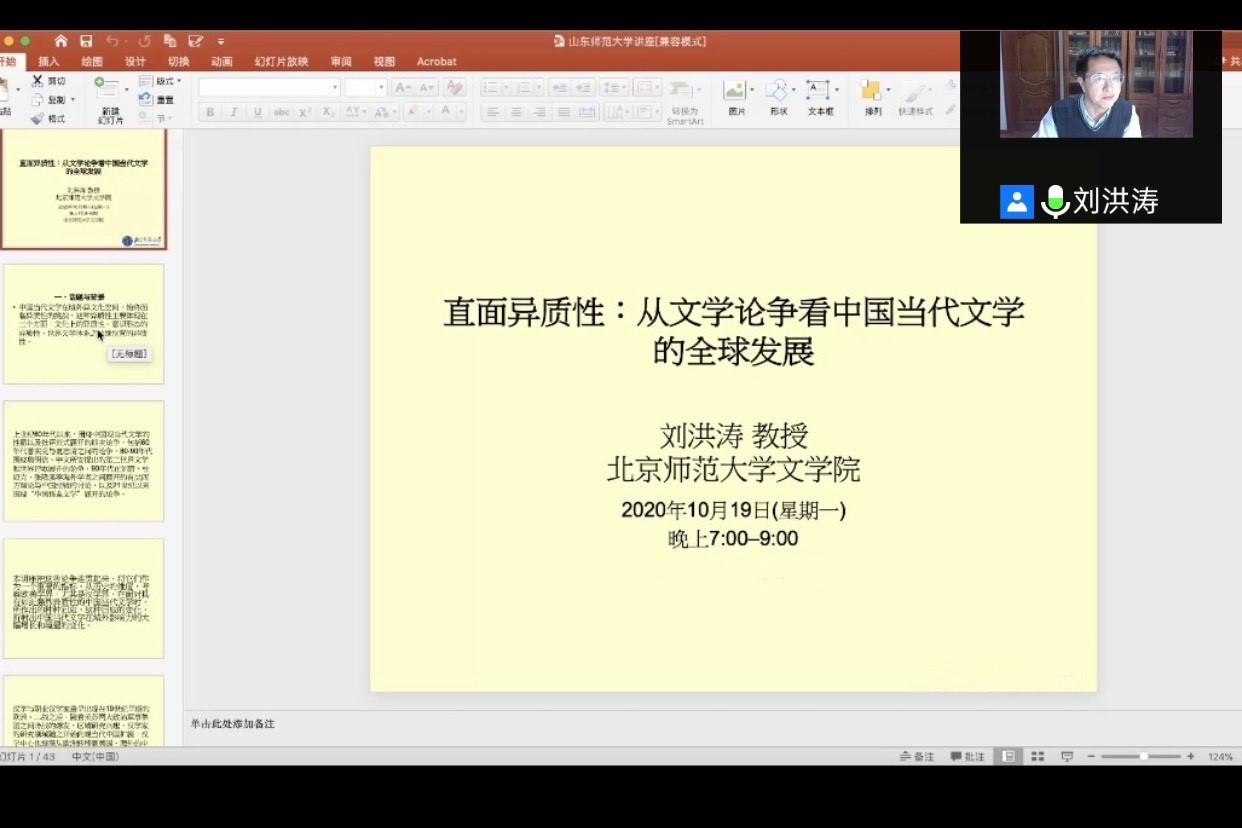Open Slide Sorter view in the status bar
Viewport: 1242px width, 828px height.
click(1037, 757)
